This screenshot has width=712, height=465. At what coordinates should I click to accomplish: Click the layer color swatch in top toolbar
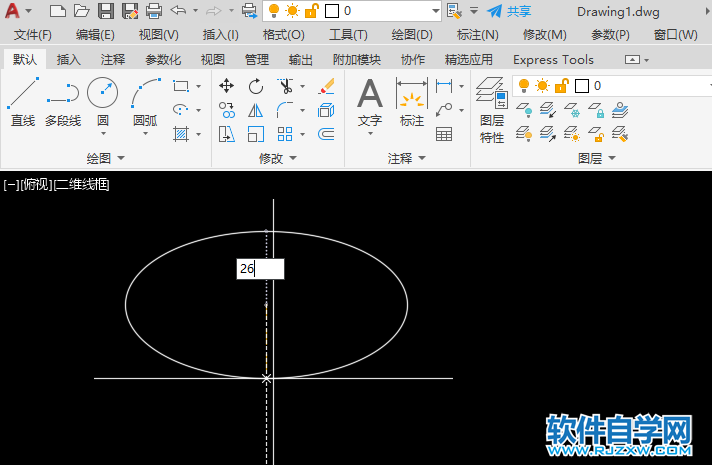pyautogui.click(x=332, y=11)
